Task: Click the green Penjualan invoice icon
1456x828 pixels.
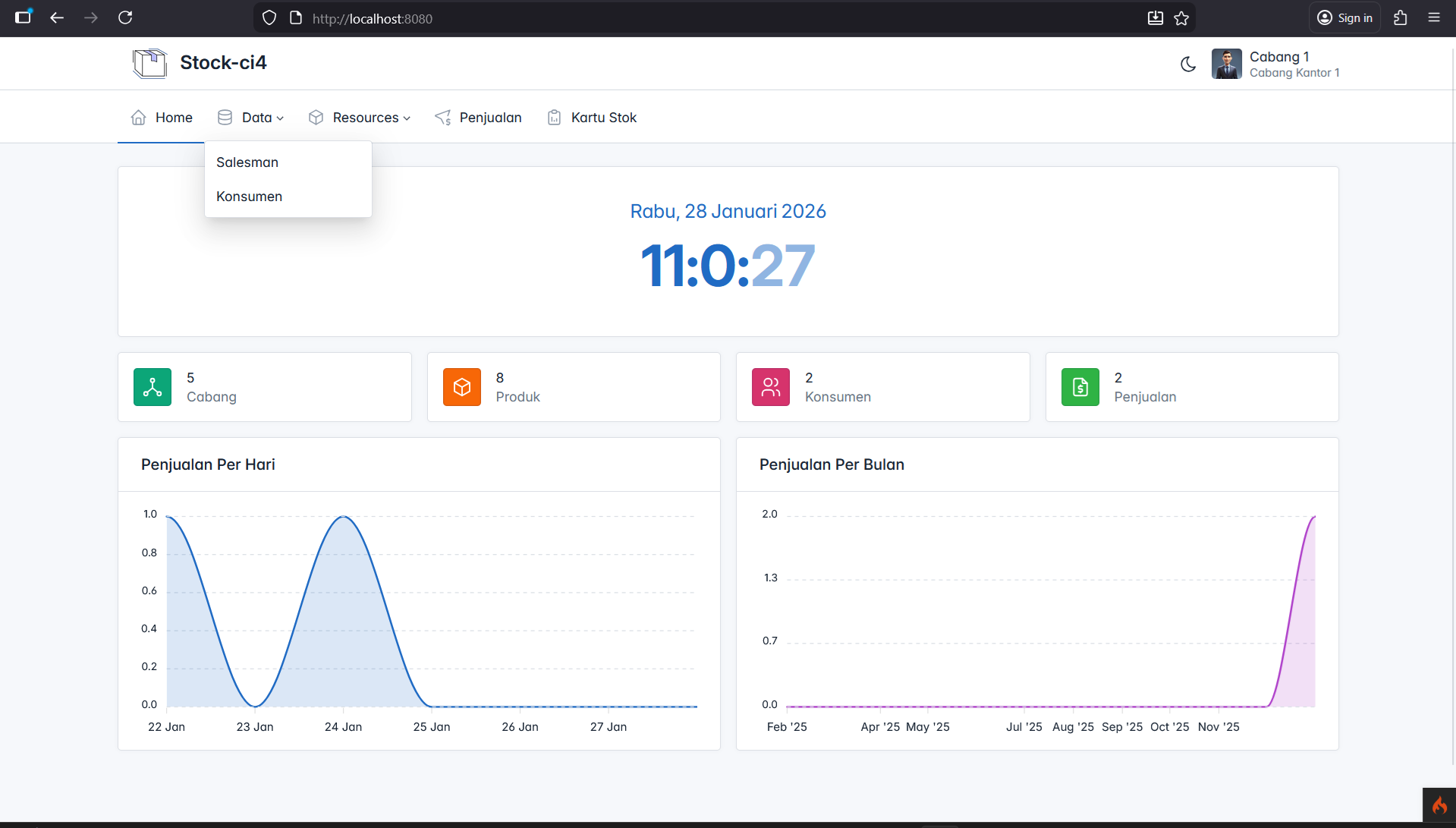Action: pos(1080,387)
